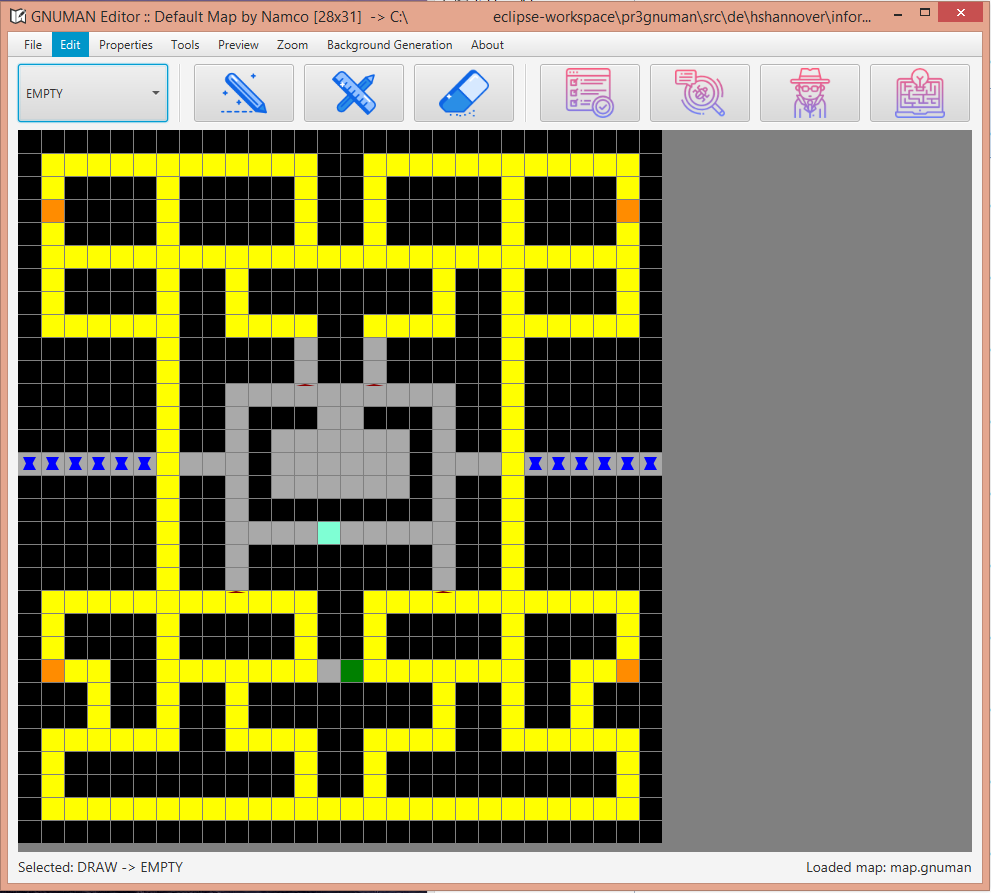This screenshot has width=991, height=893.
Task: Click the maze lightbulb generator icon
Action: 920,93
